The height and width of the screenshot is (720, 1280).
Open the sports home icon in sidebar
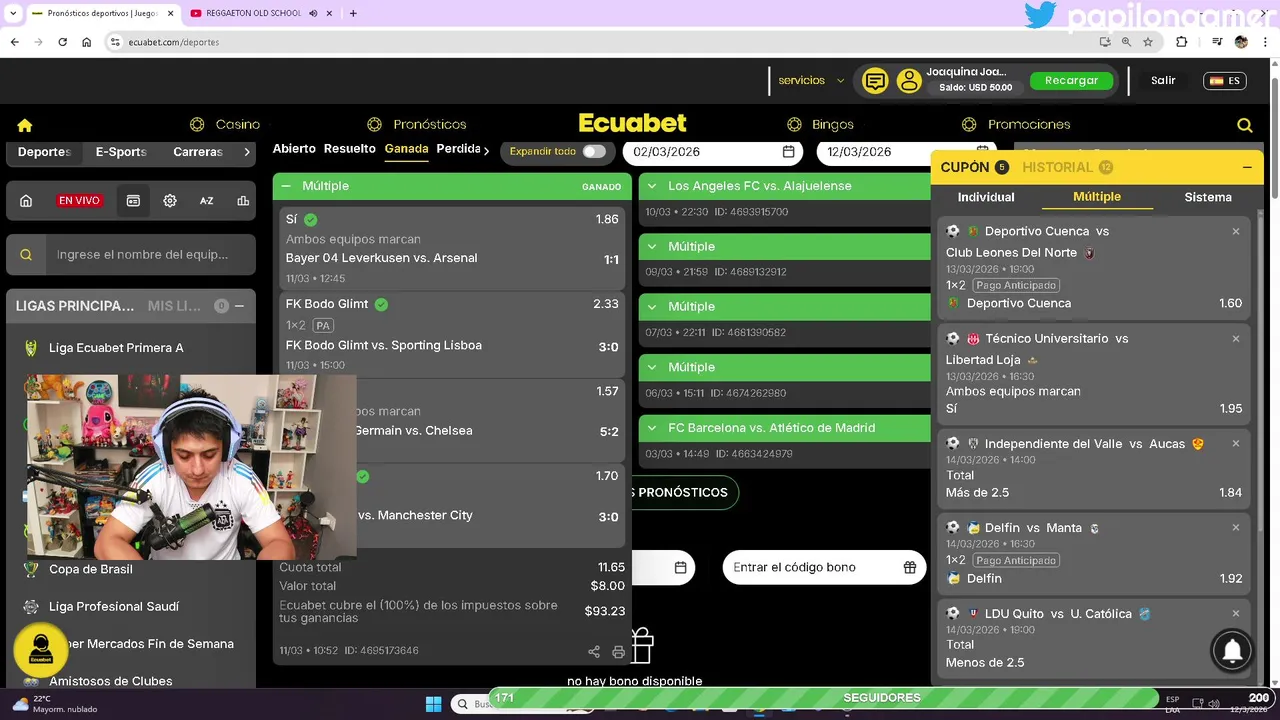point(26,200)
